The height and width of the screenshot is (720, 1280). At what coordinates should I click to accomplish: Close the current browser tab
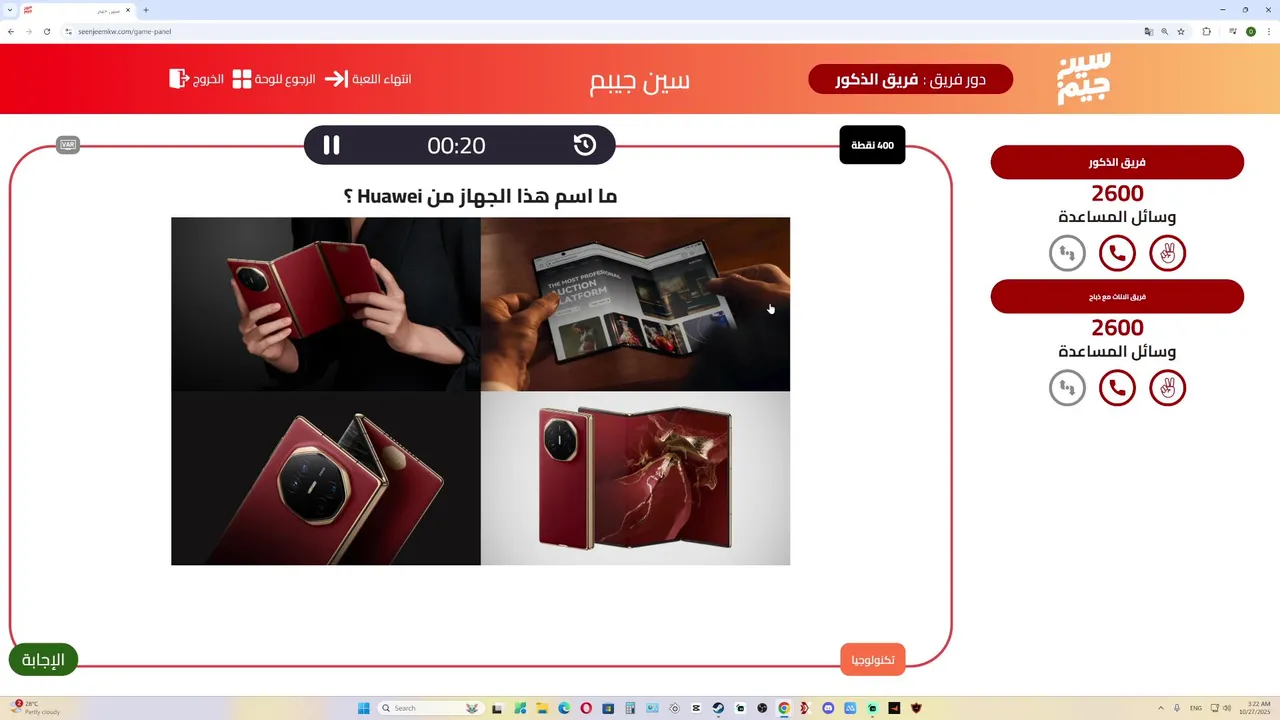tap(128, 10)
